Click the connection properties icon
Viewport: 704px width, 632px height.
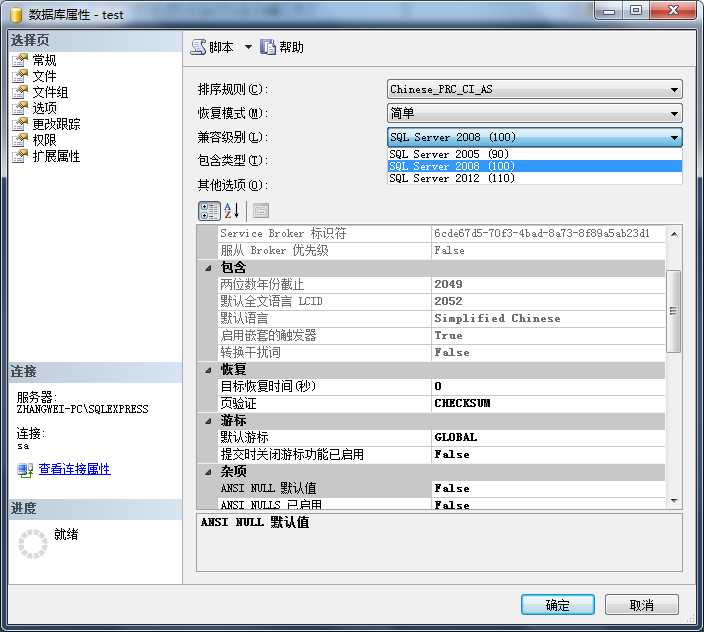(x=25, y=470)
